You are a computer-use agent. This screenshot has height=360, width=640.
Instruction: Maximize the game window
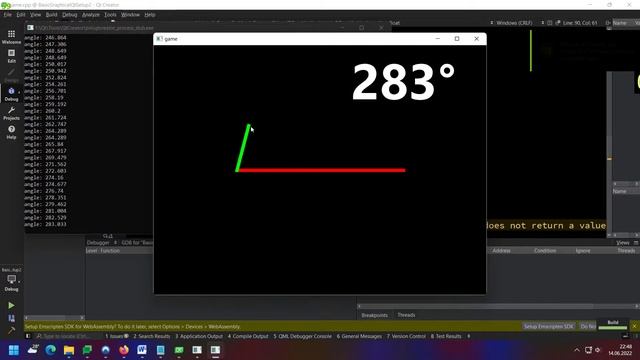[x=457, y=39]
